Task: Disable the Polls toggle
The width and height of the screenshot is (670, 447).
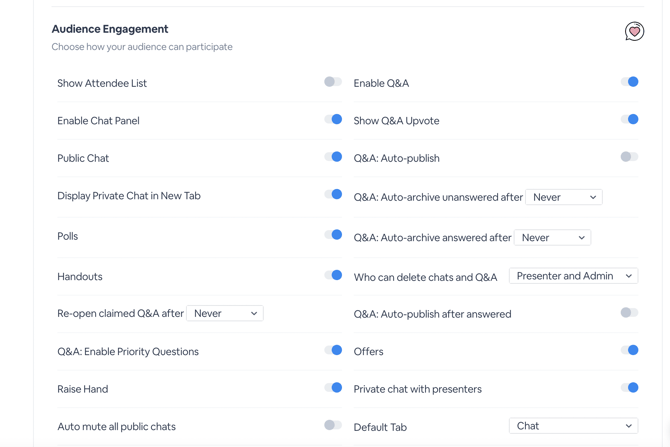Action: click(333, 235)
